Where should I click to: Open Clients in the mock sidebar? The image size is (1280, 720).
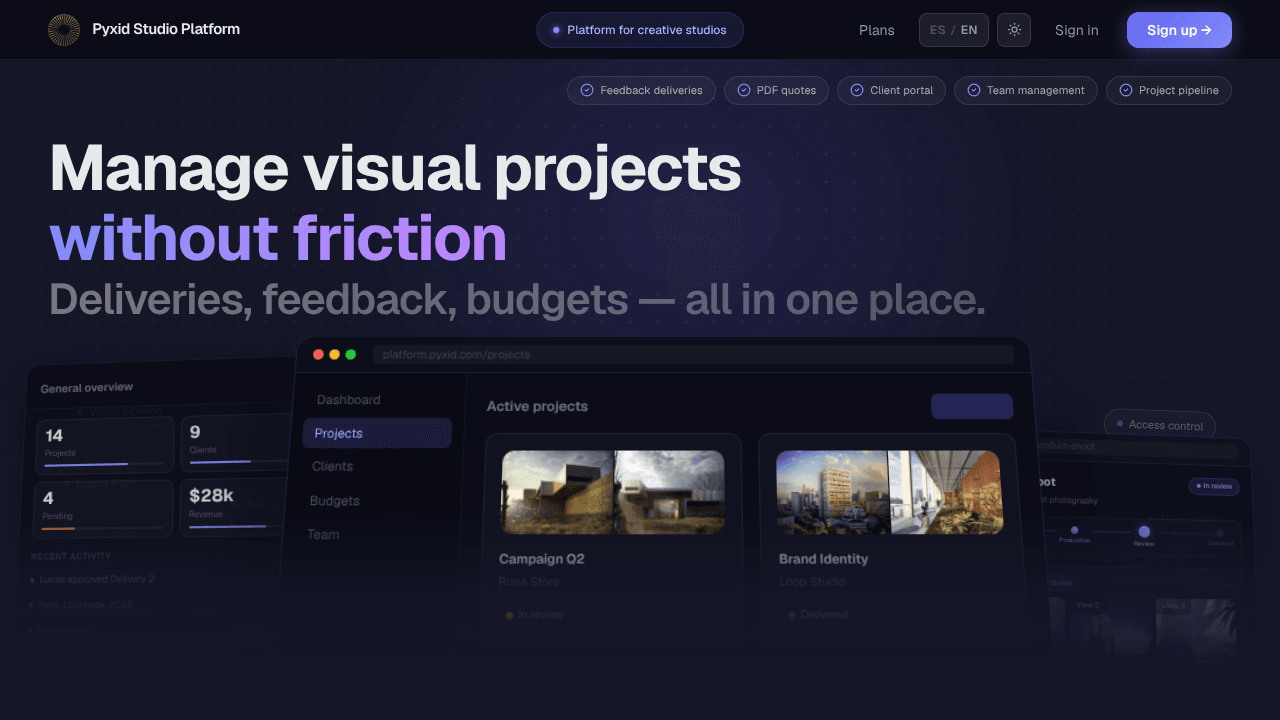[333, 466]
